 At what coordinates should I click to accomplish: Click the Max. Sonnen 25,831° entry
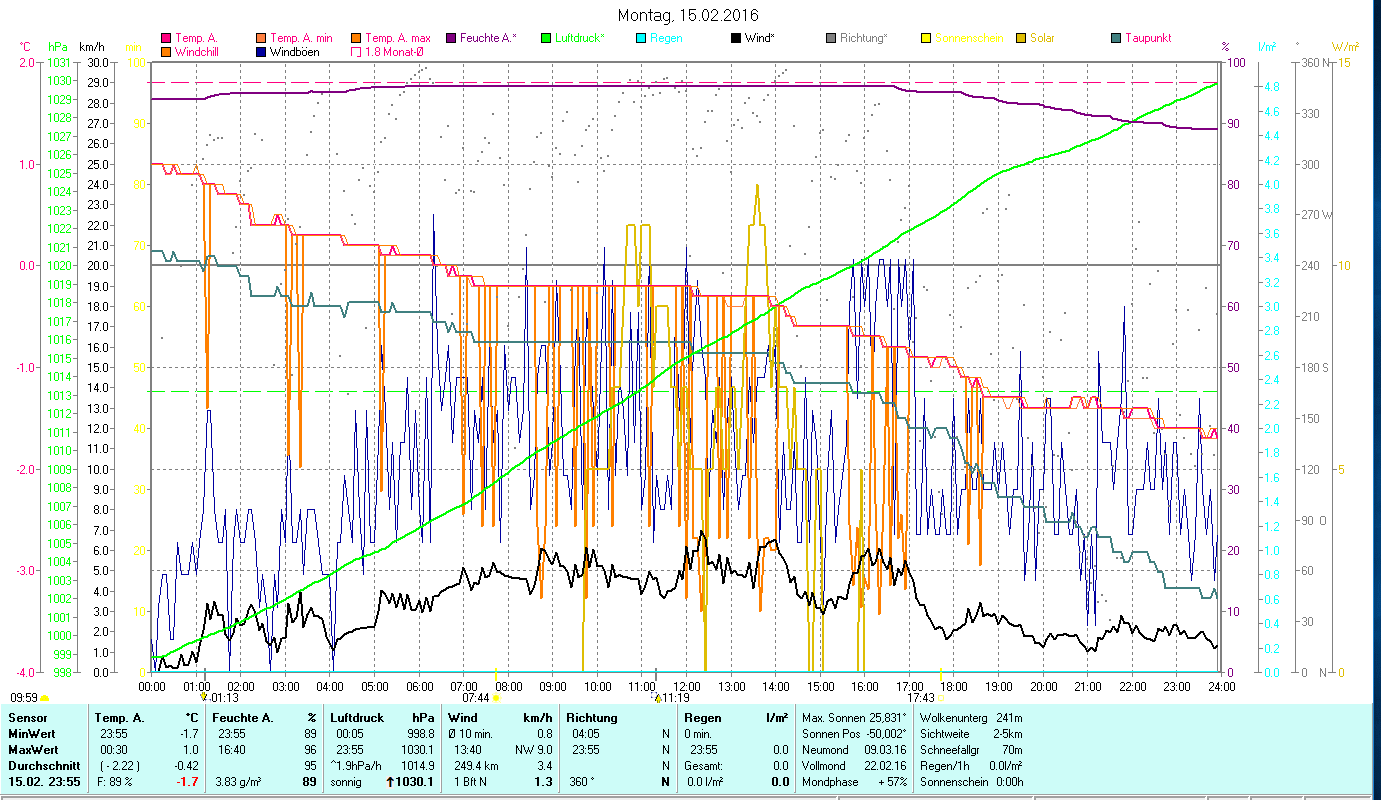point(855,718)
